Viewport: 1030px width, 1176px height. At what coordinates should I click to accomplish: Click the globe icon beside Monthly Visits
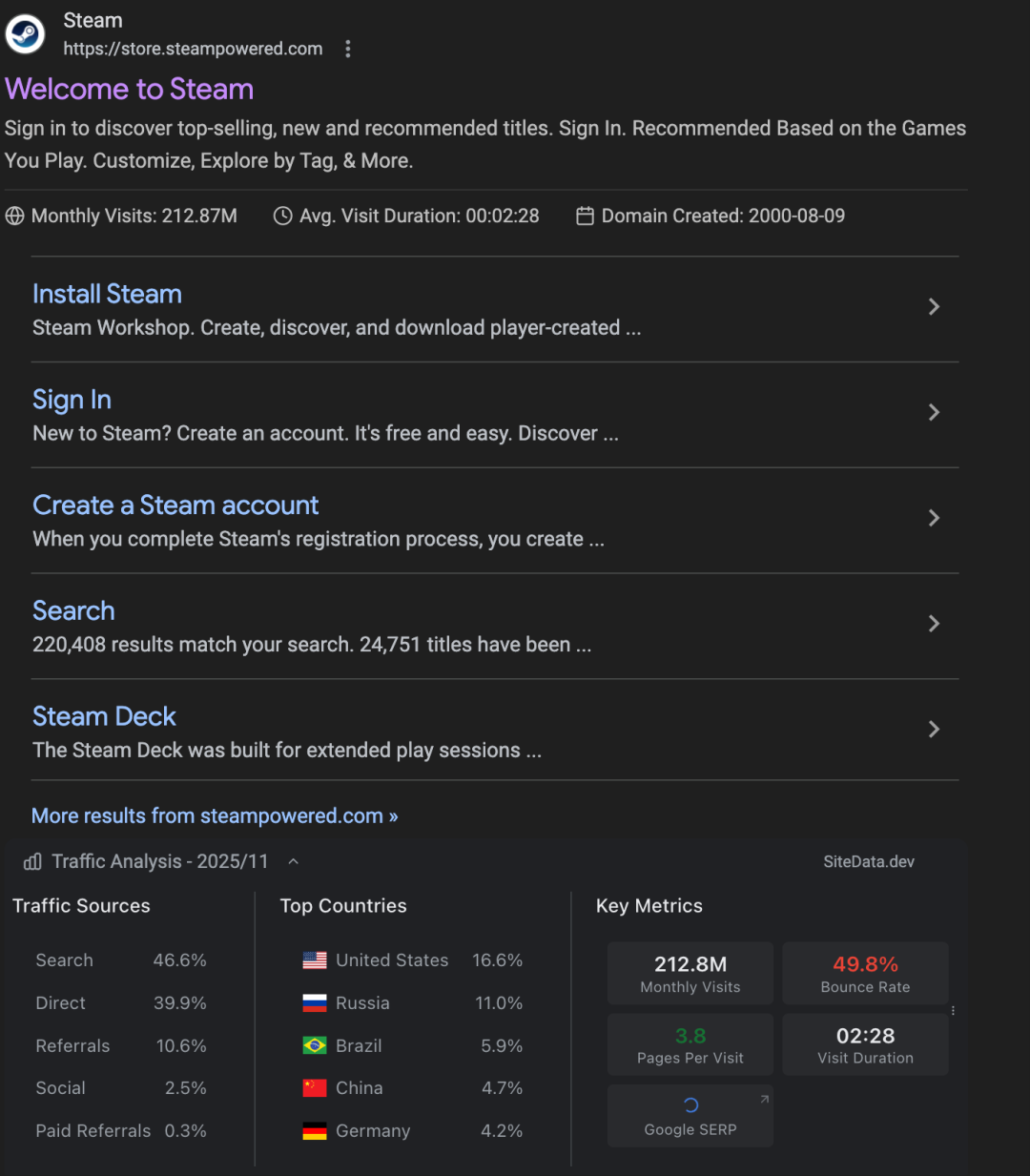tap(14, 216)
